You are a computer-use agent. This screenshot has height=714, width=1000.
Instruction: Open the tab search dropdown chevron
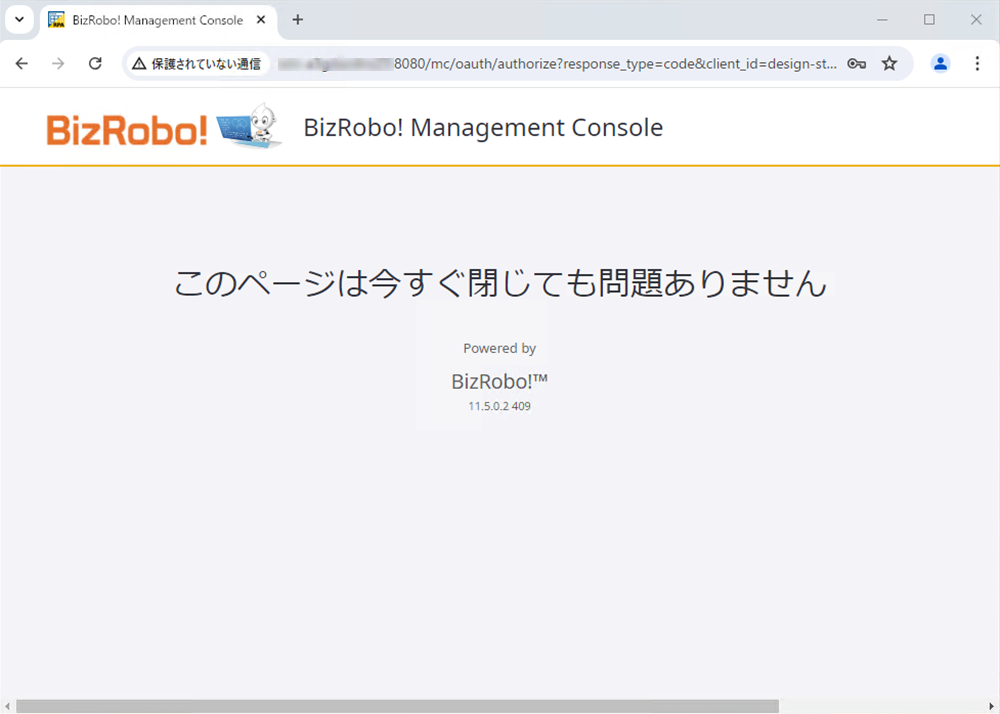click(x=19, y=20)
